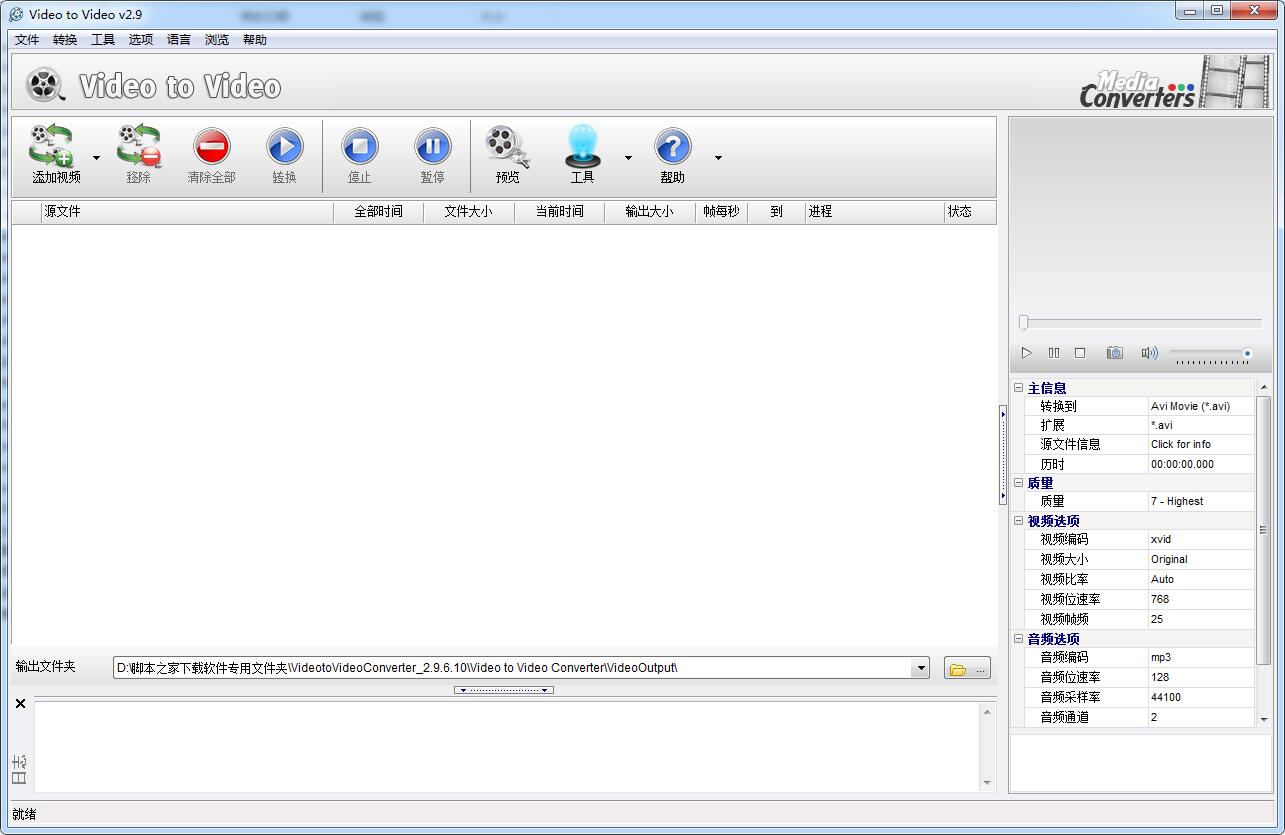1285x835 pixels.
Task: Open output folder path dropdown
Action: pos(920,668)
